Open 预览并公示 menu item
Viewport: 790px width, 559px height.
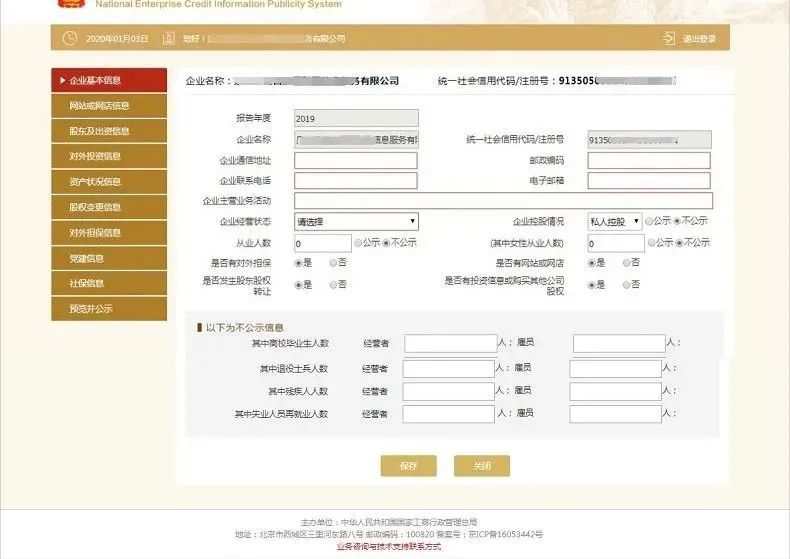coord(109,309)
